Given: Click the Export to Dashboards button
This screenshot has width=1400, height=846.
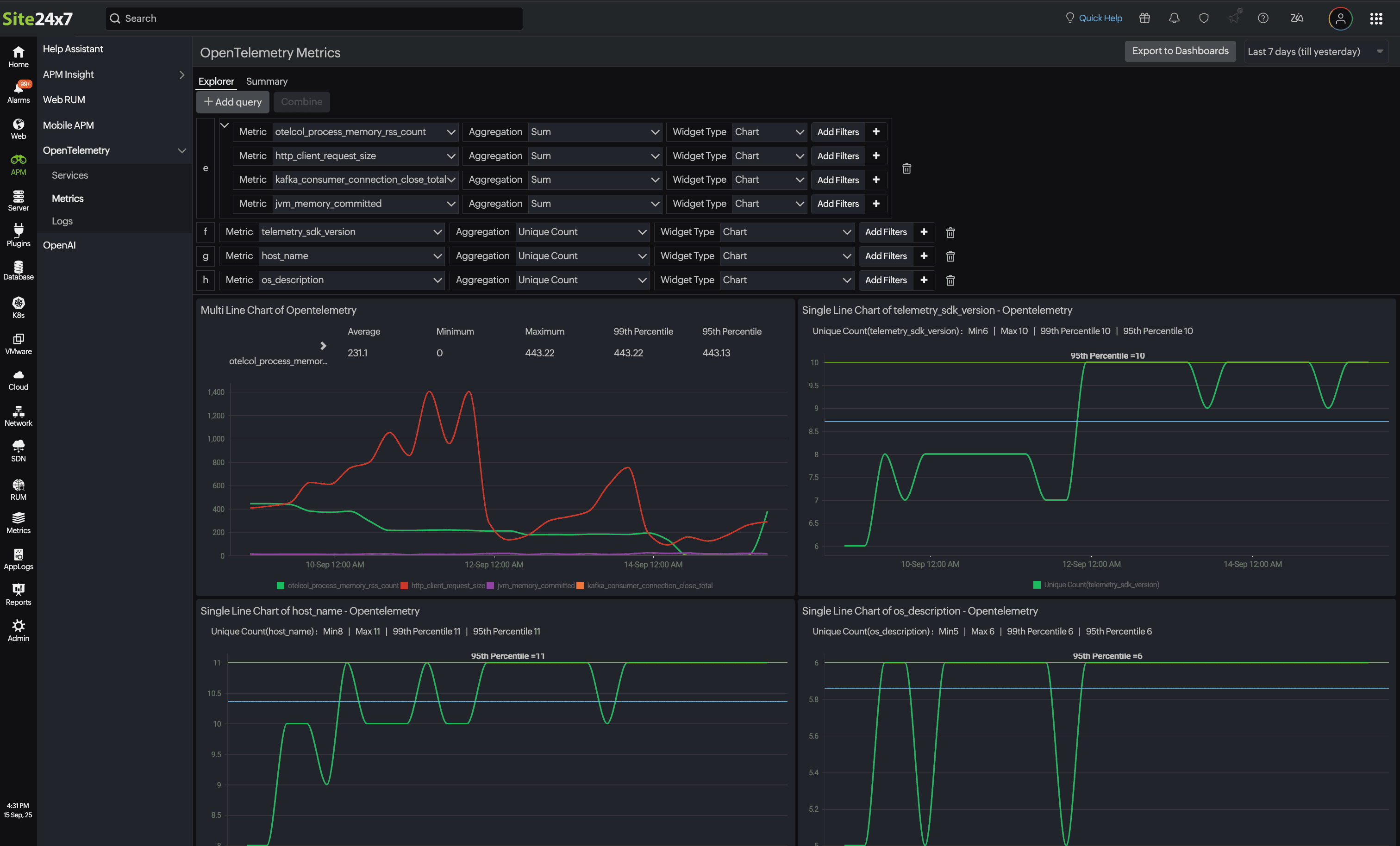Looking at the screenshot, I should [x=1180, y=50].
